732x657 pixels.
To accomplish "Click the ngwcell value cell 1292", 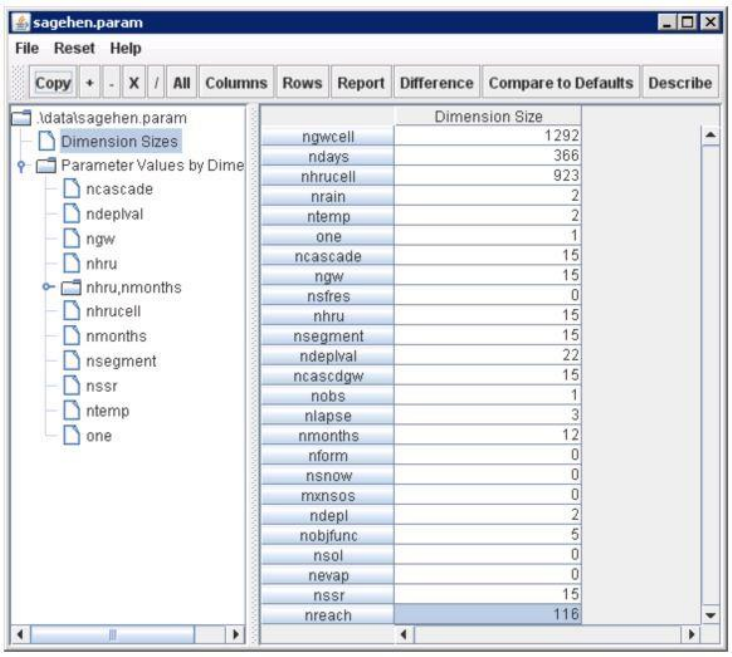I will coord(487,135).
